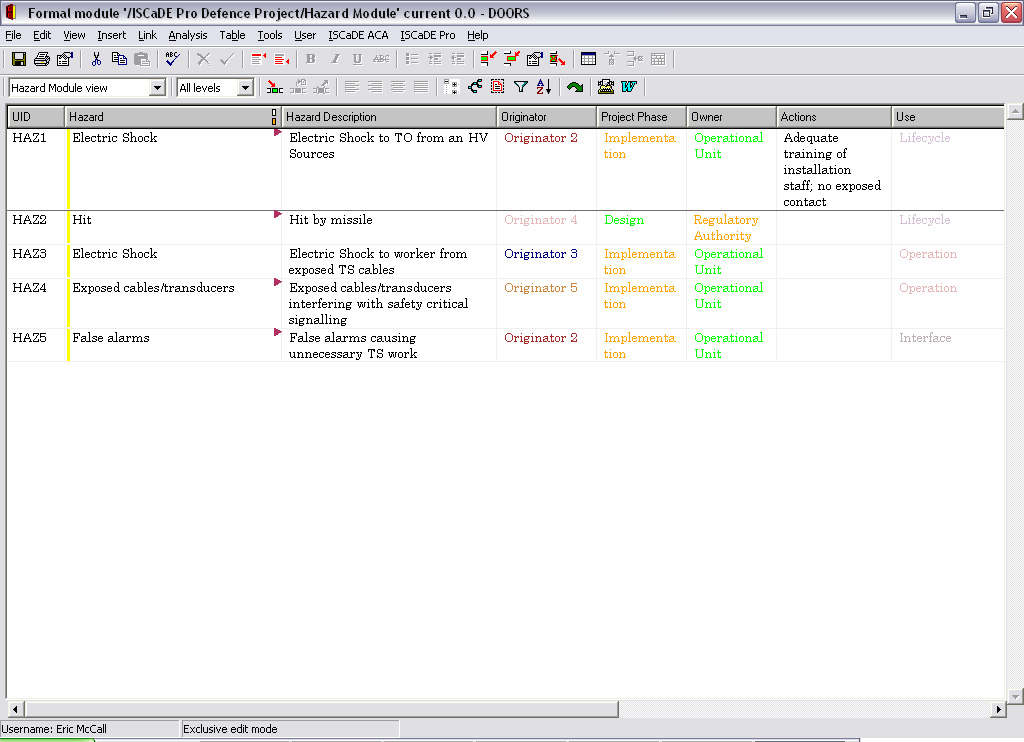
Task: Open module properties toolbar icon
Action: tap(65, 59)
